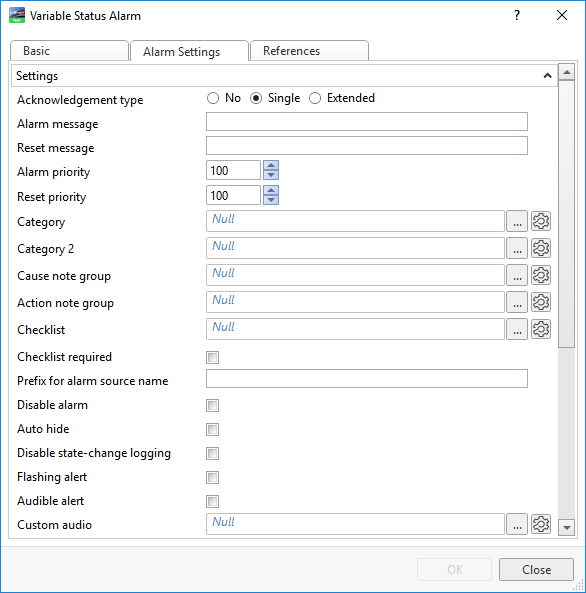Open settings gear for Checklist field
This screenshot has height=593, width=586.
pyautogui.click(x=541, y=329)
